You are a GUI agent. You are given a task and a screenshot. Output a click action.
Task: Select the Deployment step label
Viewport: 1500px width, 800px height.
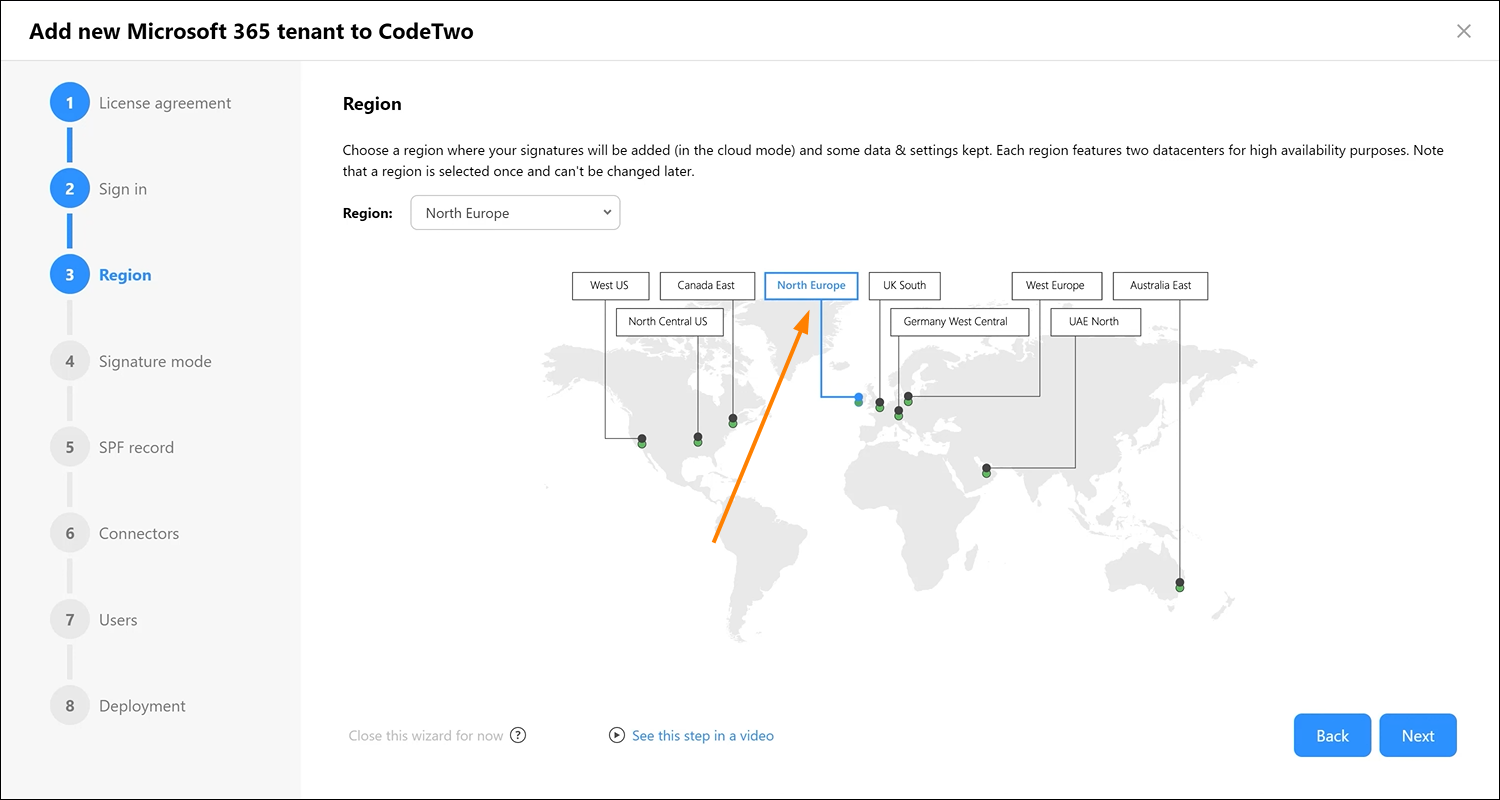pyautogui.click(x=142, y=706)
